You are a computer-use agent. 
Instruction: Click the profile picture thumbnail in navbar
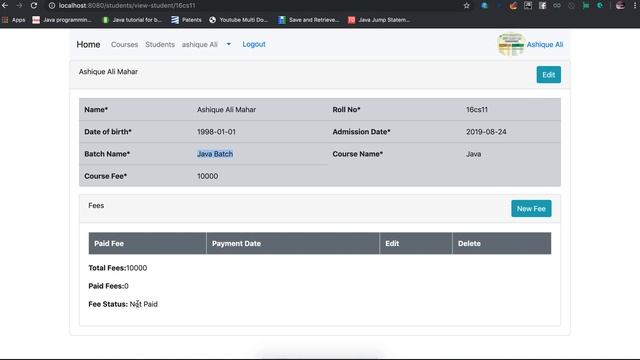(x=511, y=44)
